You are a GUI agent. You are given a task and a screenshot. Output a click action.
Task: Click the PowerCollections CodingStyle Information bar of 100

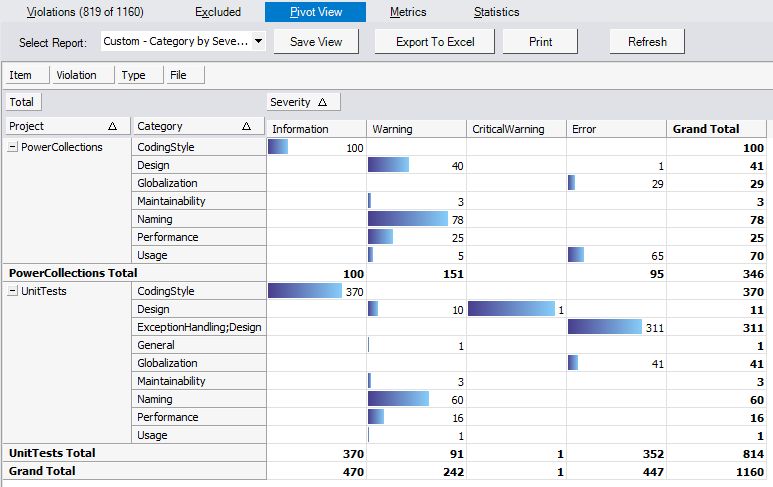[278, 147]
